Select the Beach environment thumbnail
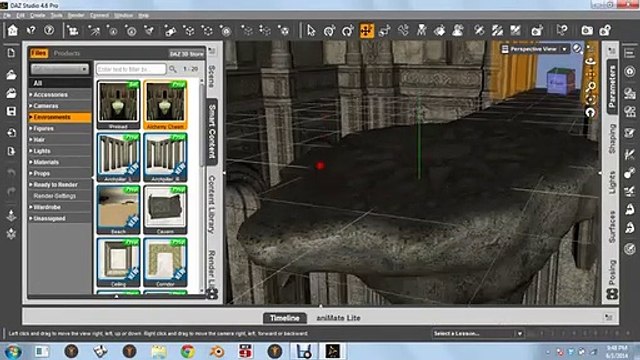Screen dimensions: 640x360 pyautogui.click(x=118, y=210)
